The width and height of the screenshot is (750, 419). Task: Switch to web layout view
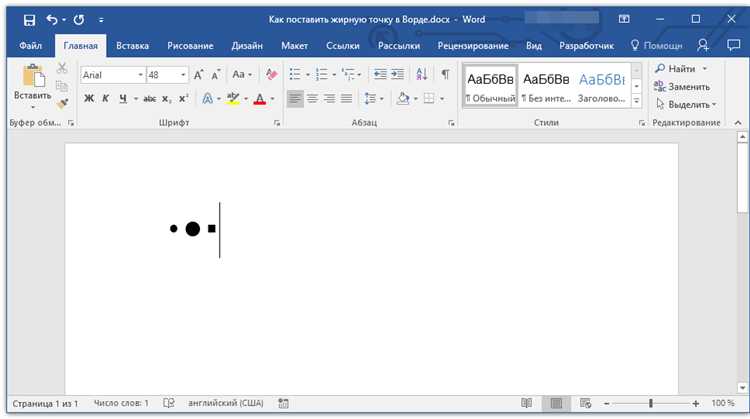(585, 403)
